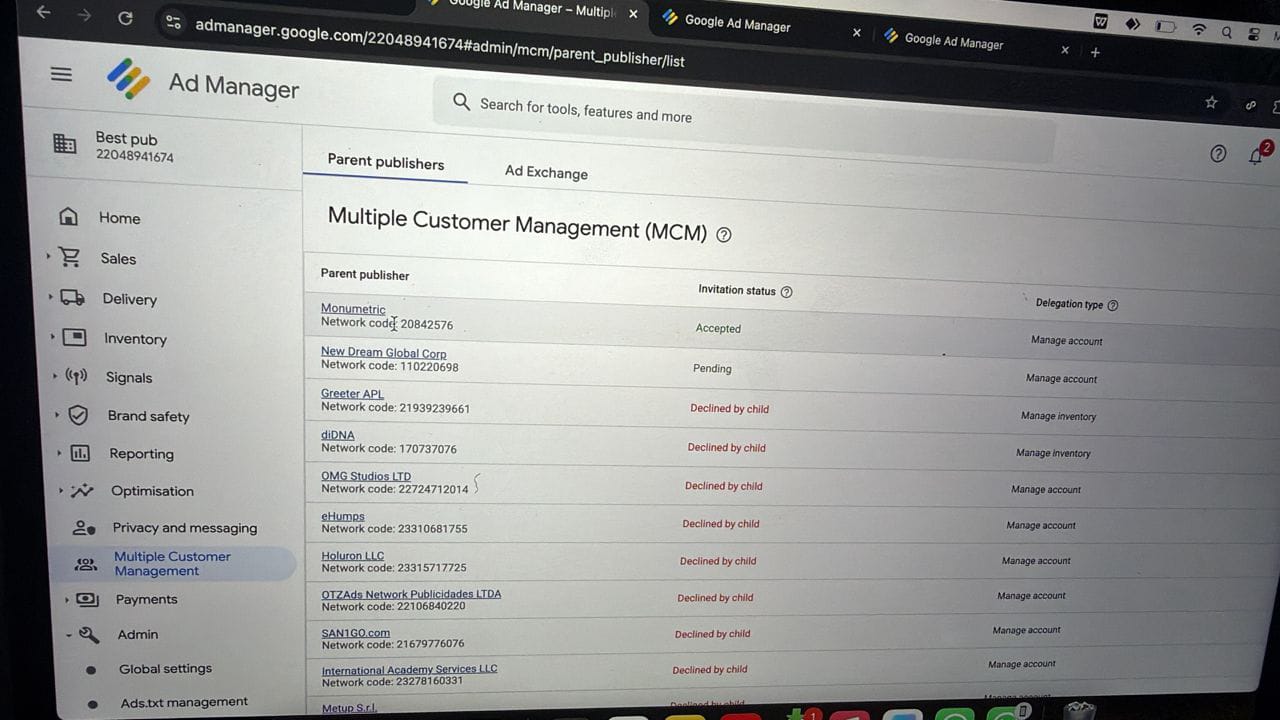Reload the page with the browser refresh icon
This screenshot has height=720, width=1280.
pyautogui.click(x=125, y=17)
